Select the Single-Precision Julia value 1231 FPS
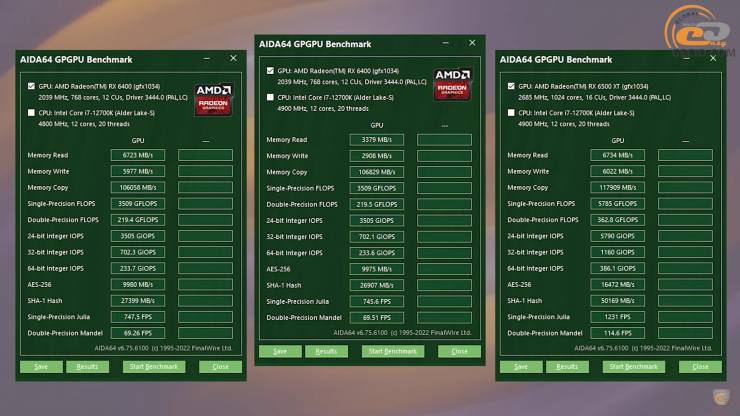 617,317
